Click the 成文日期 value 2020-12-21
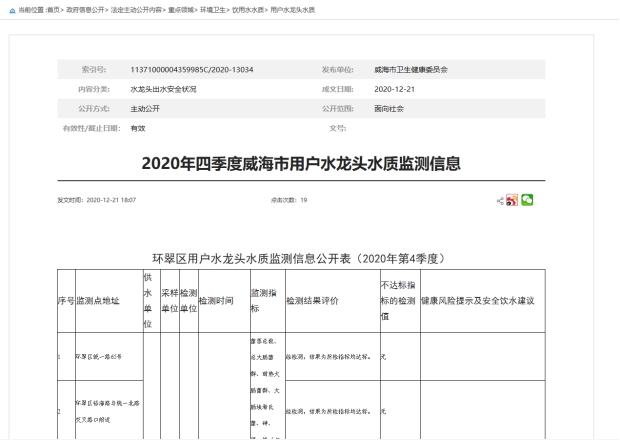Image resolution: width=620 pixels, height=440 pixels. pos(394,89)
